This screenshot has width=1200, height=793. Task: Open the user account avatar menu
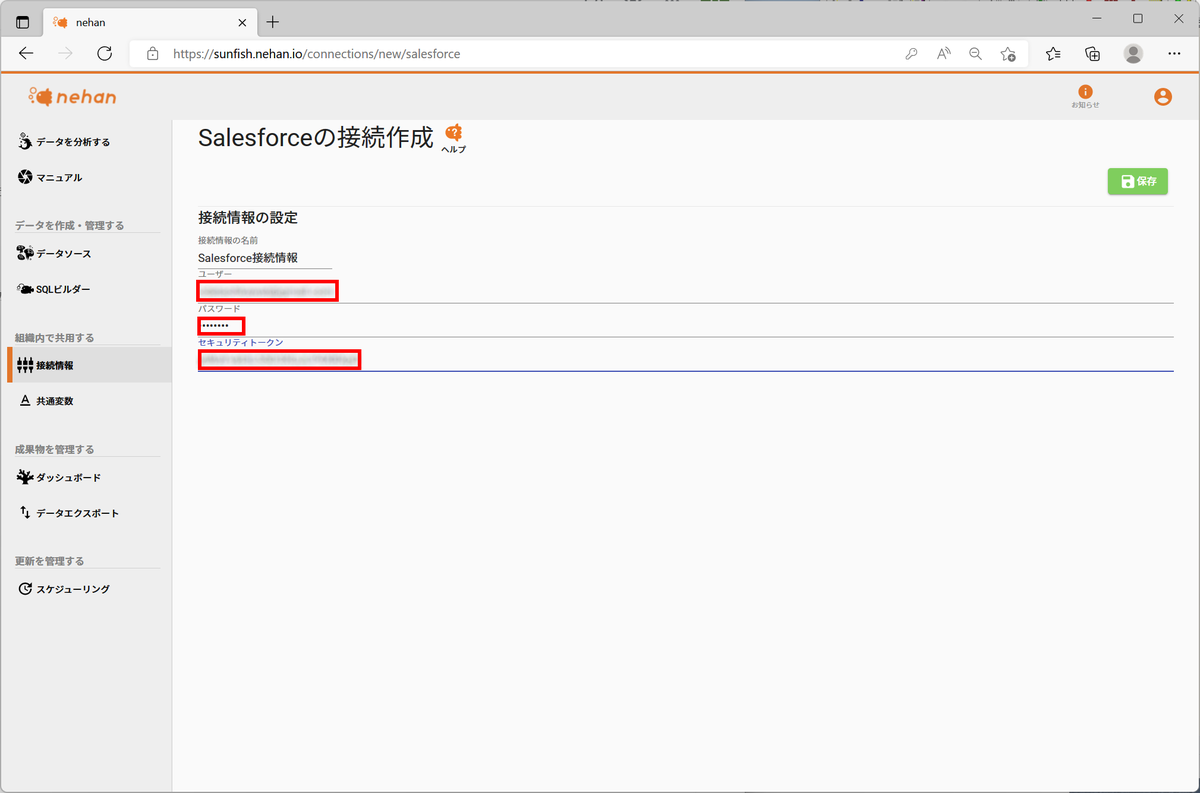click(1162, 97)
